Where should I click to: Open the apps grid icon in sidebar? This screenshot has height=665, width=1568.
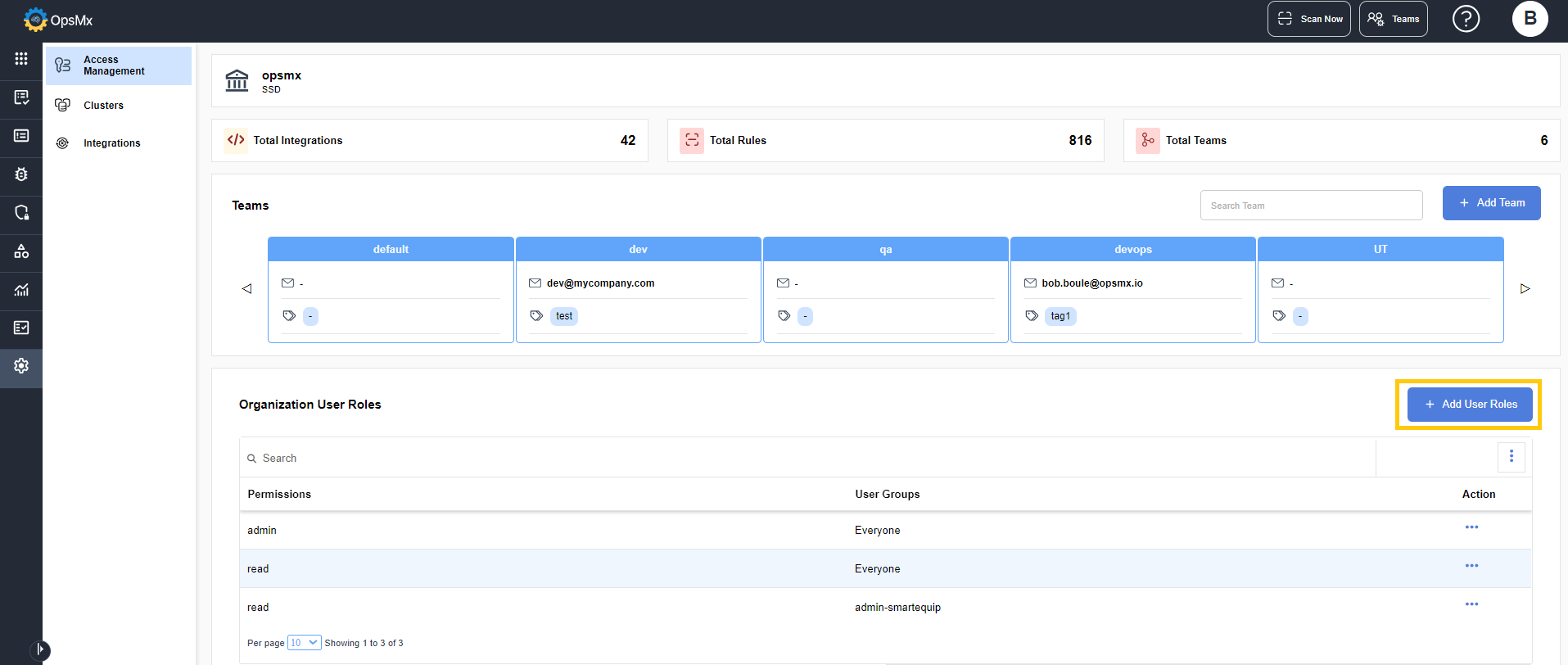[21, 59]
